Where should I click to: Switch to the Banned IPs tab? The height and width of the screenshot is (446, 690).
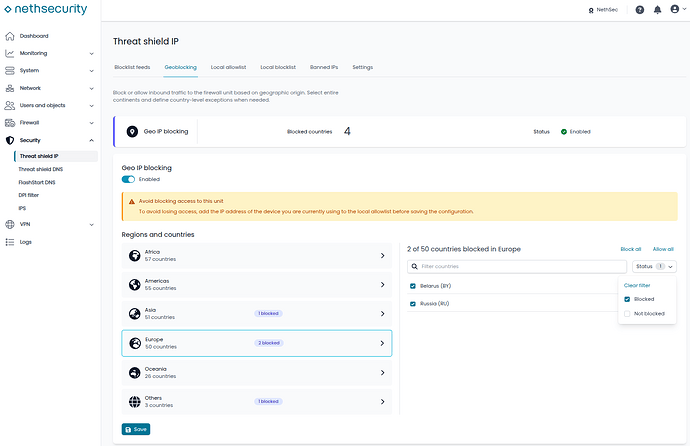click(323, 67)
